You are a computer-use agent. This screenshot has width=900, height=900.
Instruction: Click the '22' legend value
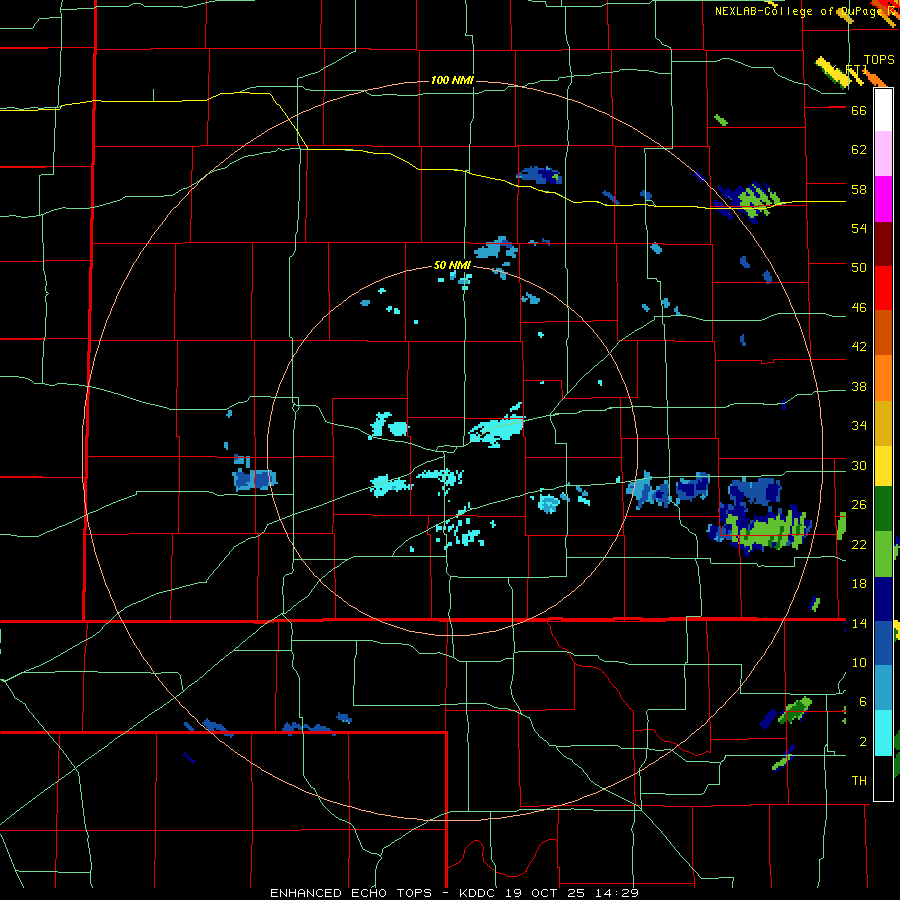coord(859,544)
